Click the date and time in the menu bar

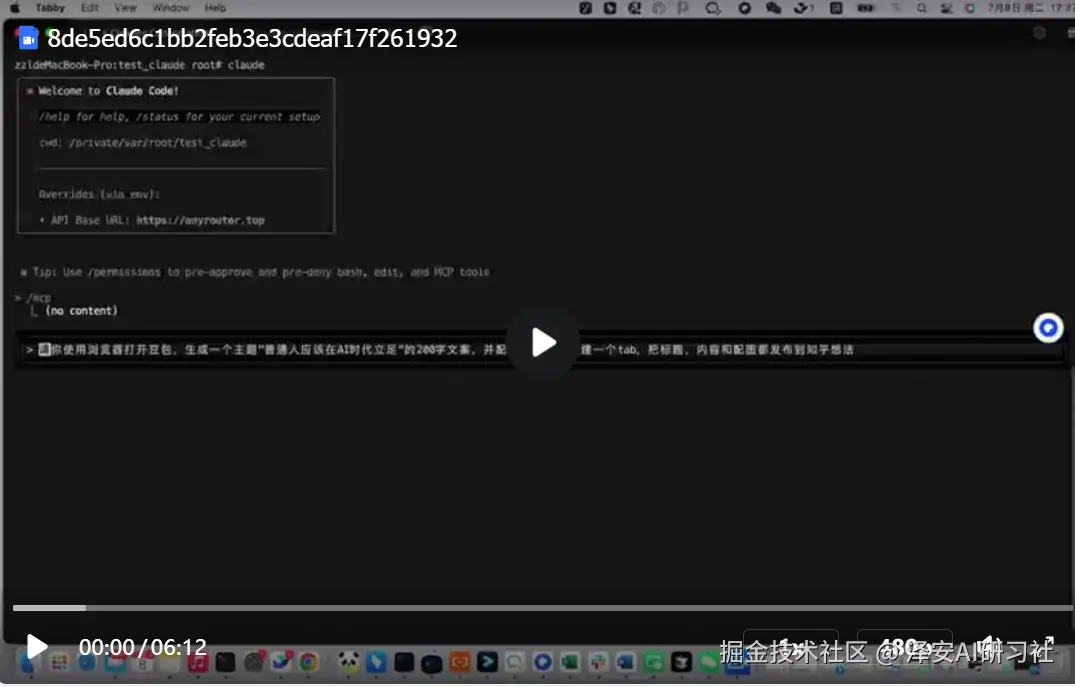click(1030, 8)
